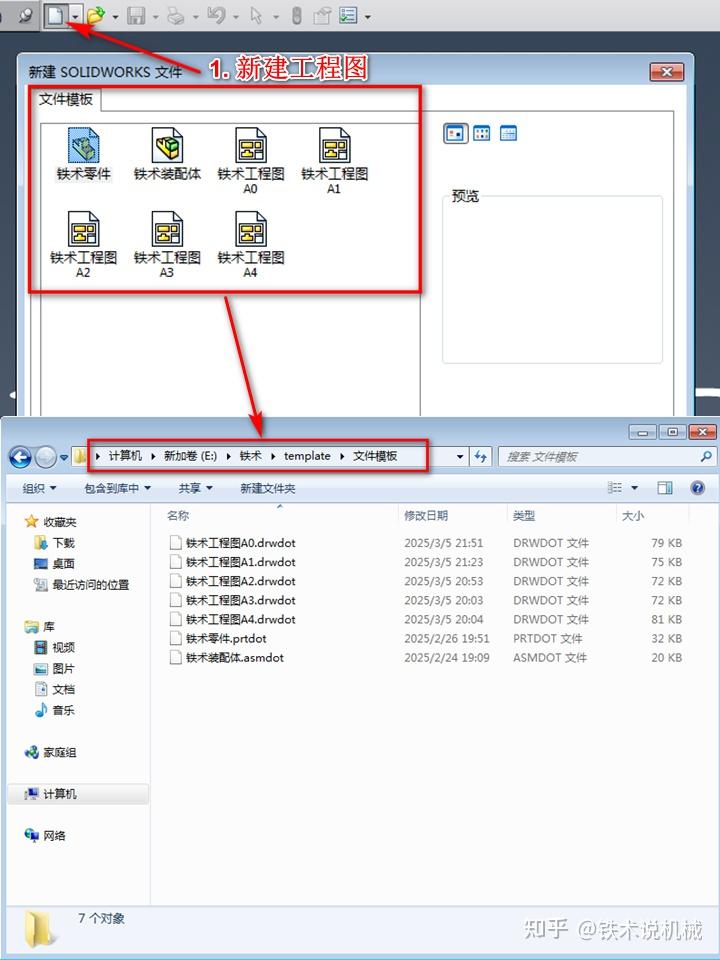Open the recent locations dropdown arrow
Viewport: 720px width, 960px height.
pos(64,457)
